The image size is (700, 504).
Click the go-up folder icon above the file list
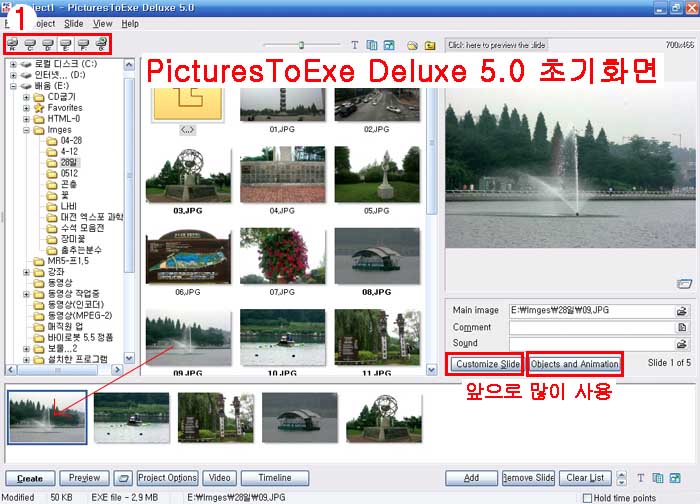430,46
